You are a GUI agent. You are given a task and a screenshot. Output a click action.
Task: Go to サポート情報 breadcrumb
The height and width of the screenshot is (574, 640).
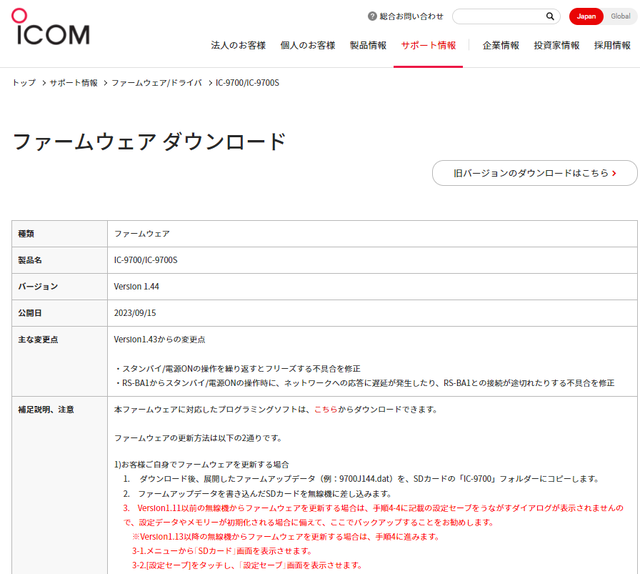[x=73, y=83]
